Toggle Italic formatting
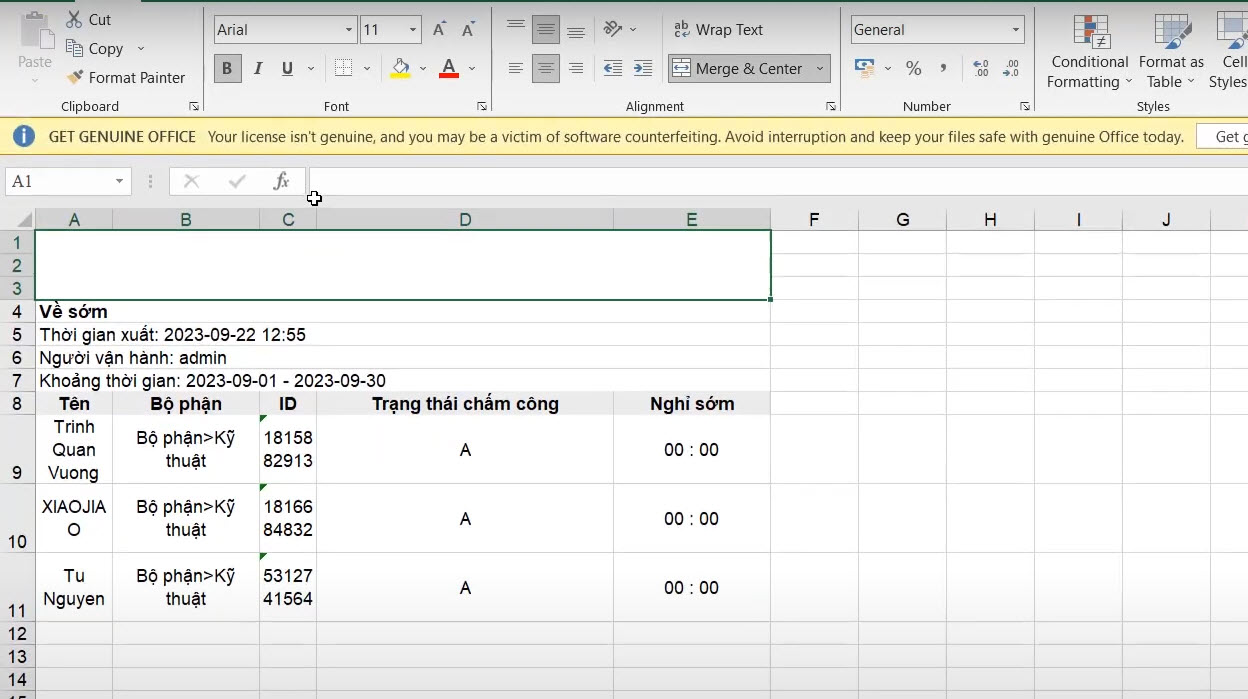The width and height of the screenshot is (1248, 699). point(258,68)
